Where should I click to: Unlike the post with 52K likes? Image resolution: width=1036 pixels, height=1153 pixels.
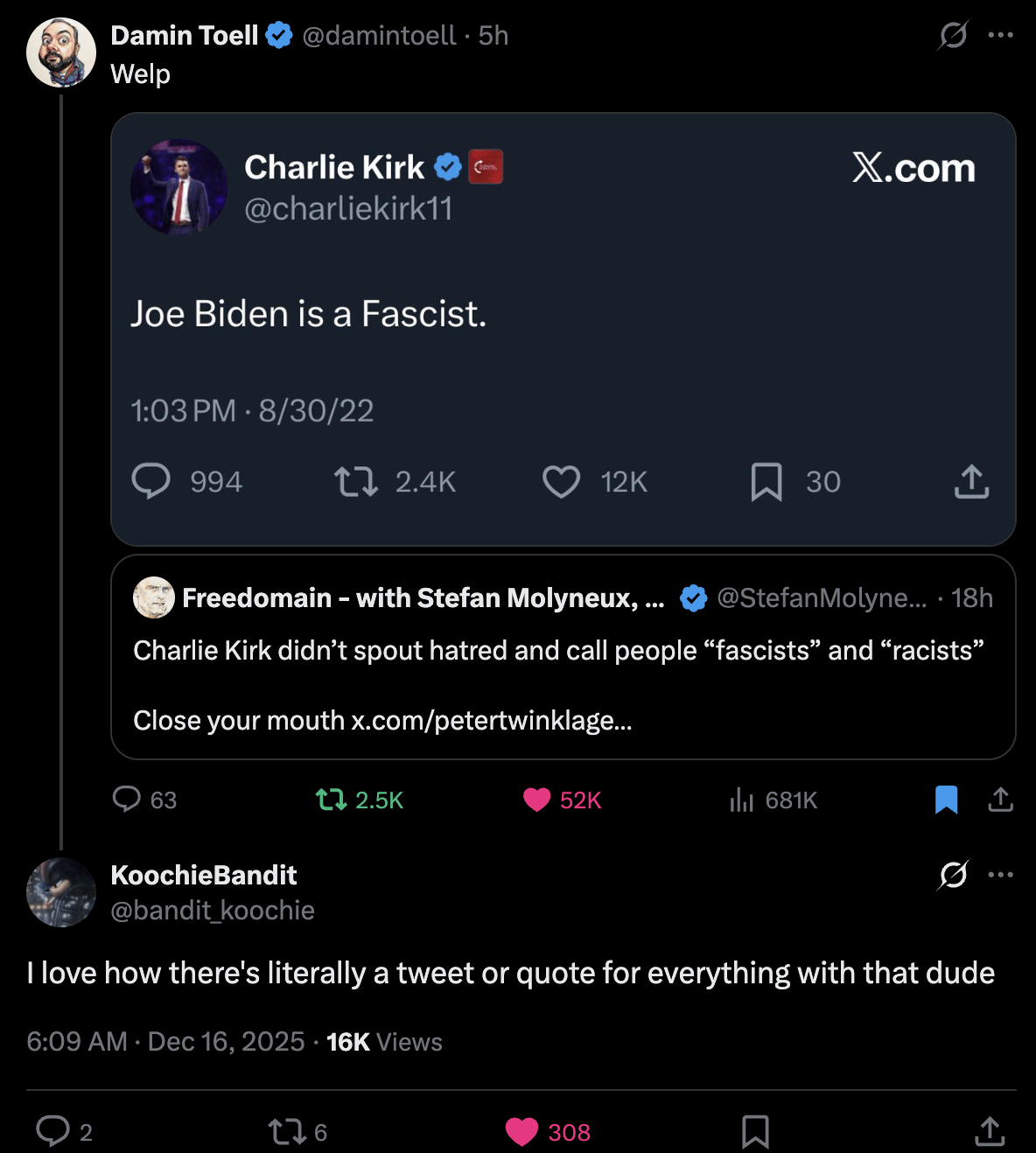536,800
